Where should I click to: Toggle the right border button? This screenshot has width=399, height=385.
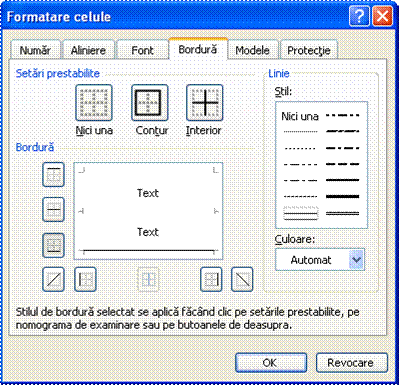point(211,279)
